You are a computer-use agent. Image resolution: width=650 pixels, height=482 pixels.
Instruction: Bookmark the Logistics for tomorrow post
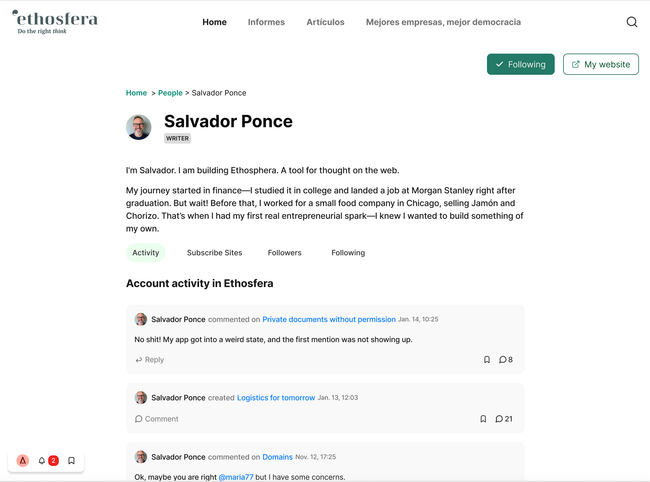pyautogui.click(x=483, y=419)
